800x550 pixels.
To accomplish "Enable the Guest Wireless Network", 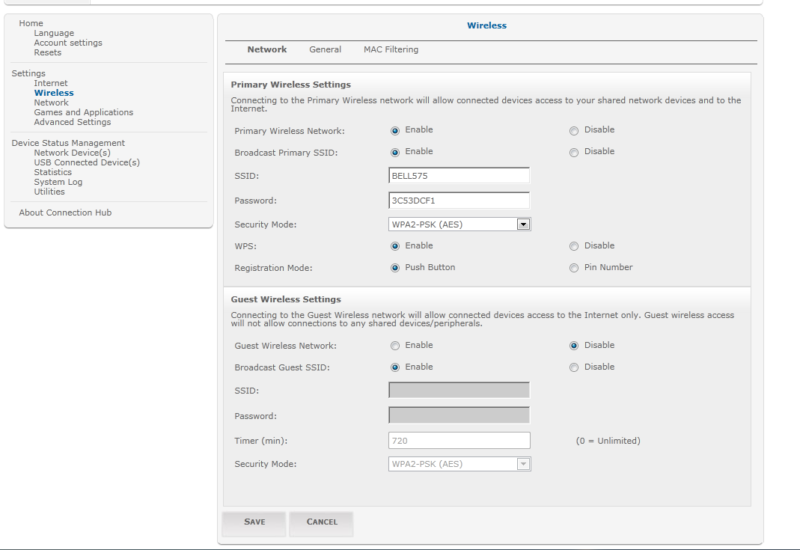I will 395,346.
